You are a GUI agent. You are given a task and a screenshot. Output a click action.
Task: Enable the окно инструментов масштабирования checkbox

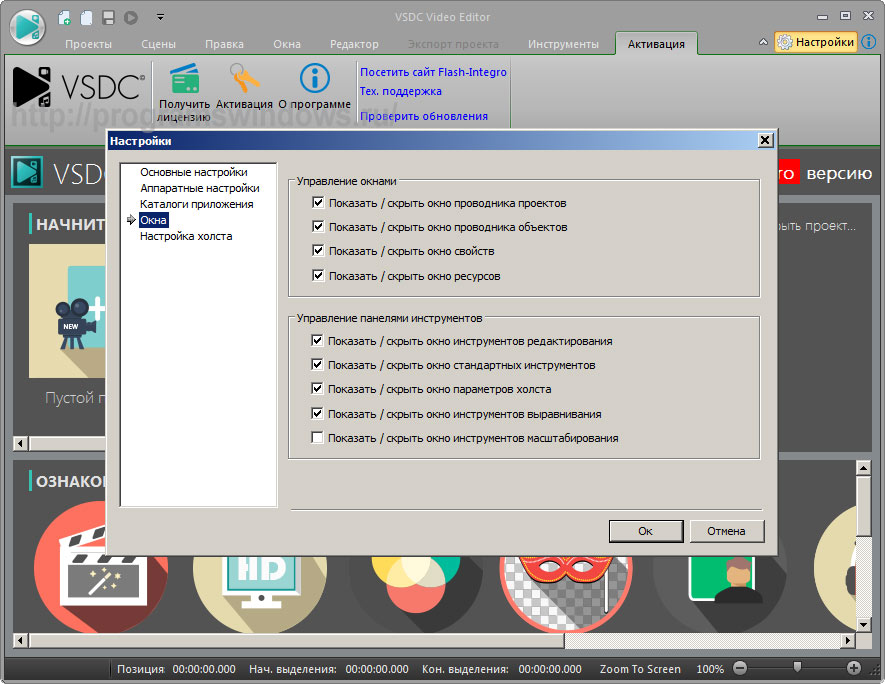tap(317, 437)
